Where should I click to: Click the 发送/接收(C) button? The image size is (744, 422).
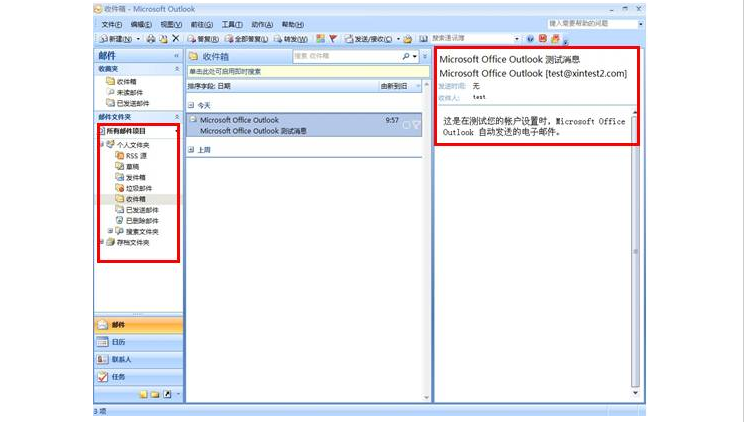coord(369,39)
